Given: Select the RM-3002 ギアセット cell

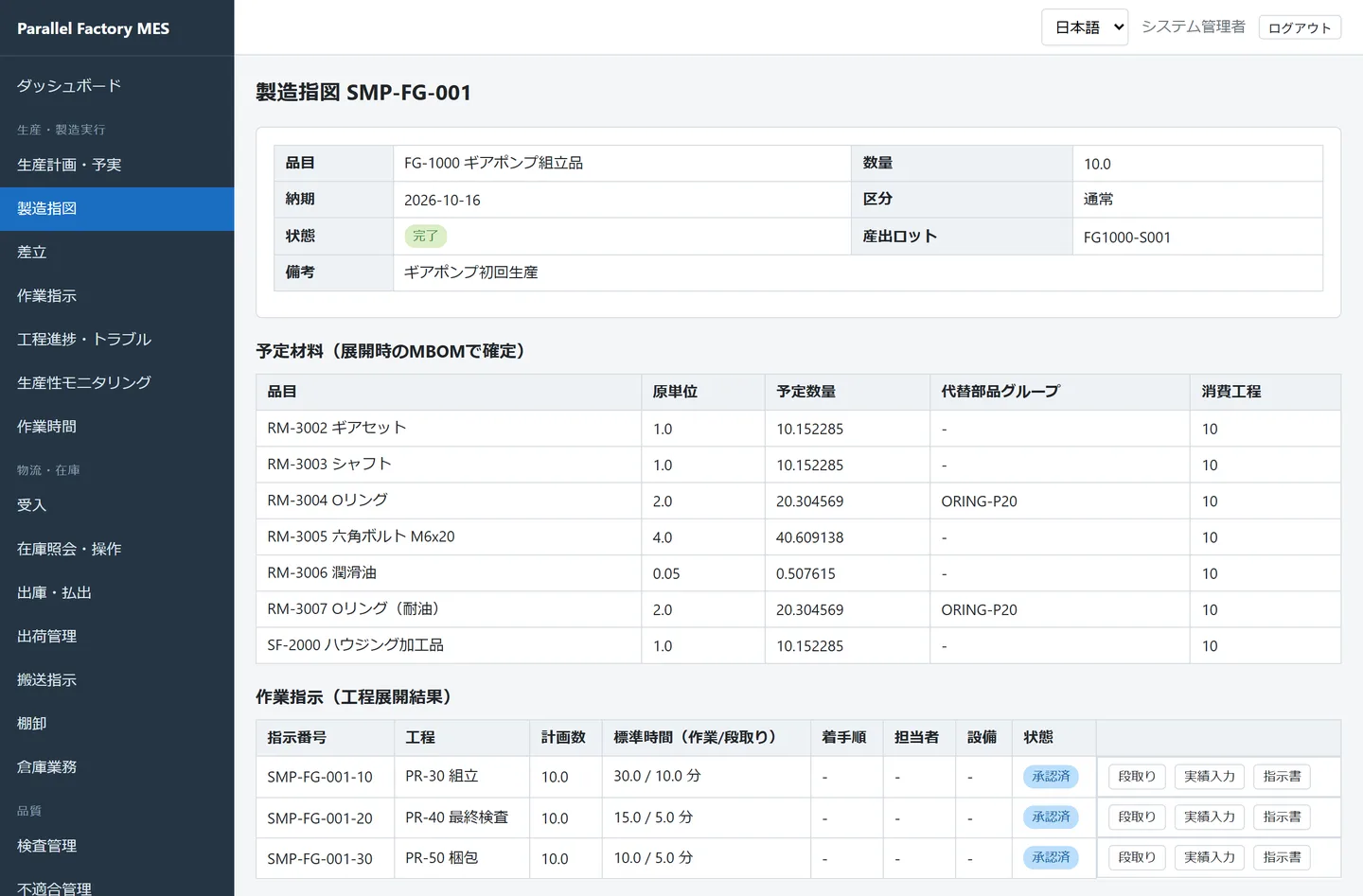Looking at the screenshot, I should coord(449,429).
